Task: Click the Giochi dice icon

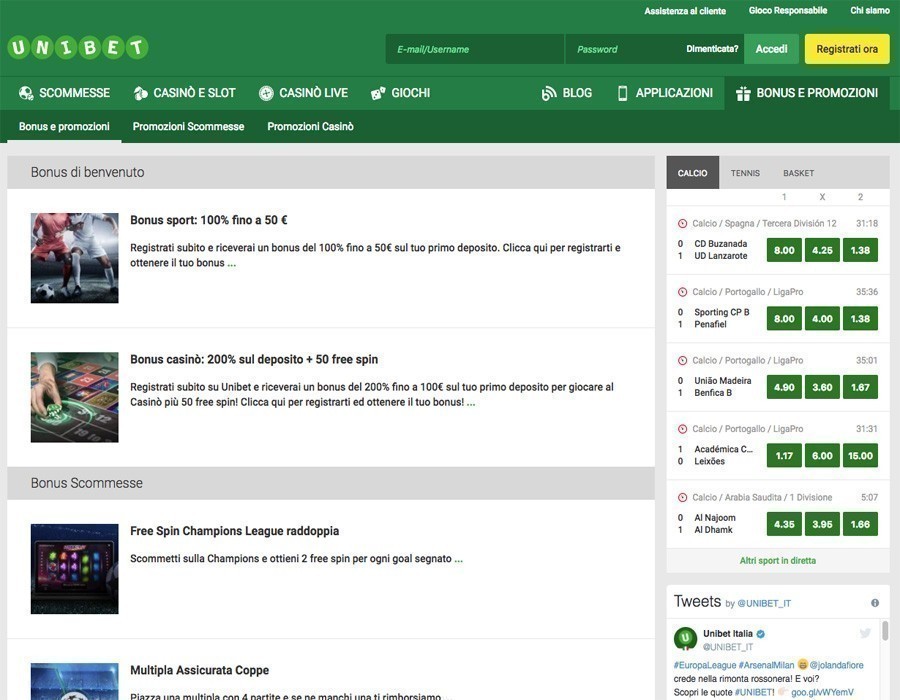Action: [x=378, y=93]
